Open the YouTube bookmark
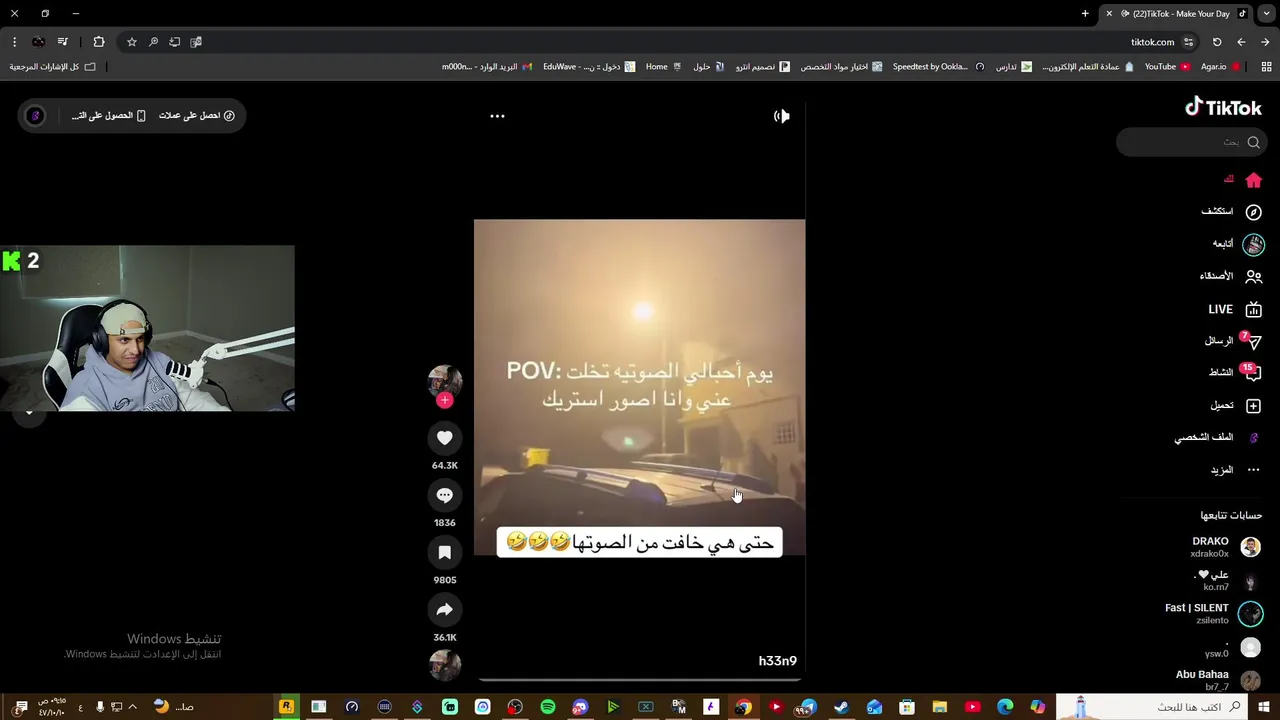1280x720 pixels. tap(1167, 67)
